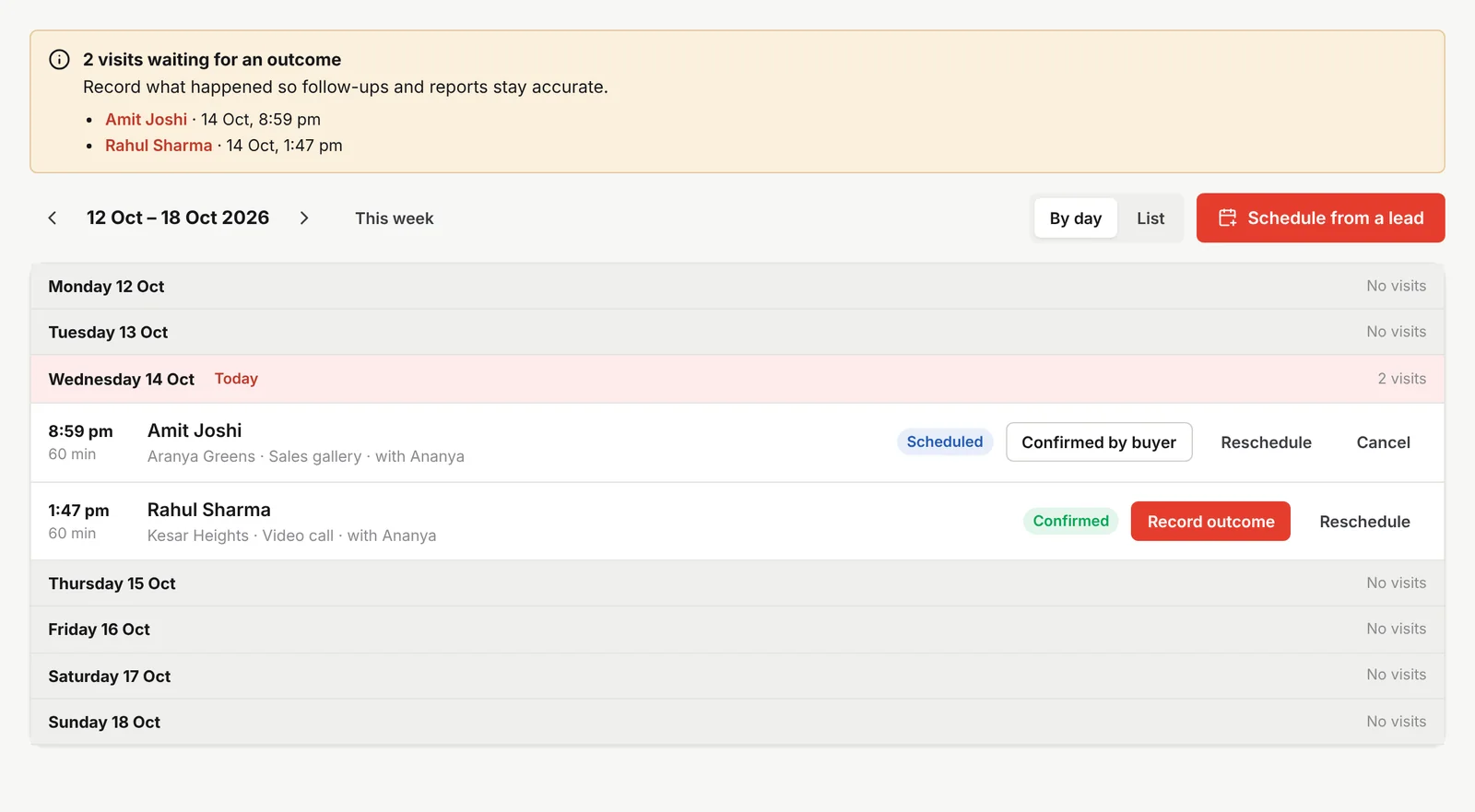Switch to By day view
Viewport: 1475px width, 812px height.
coord(1075,218)
